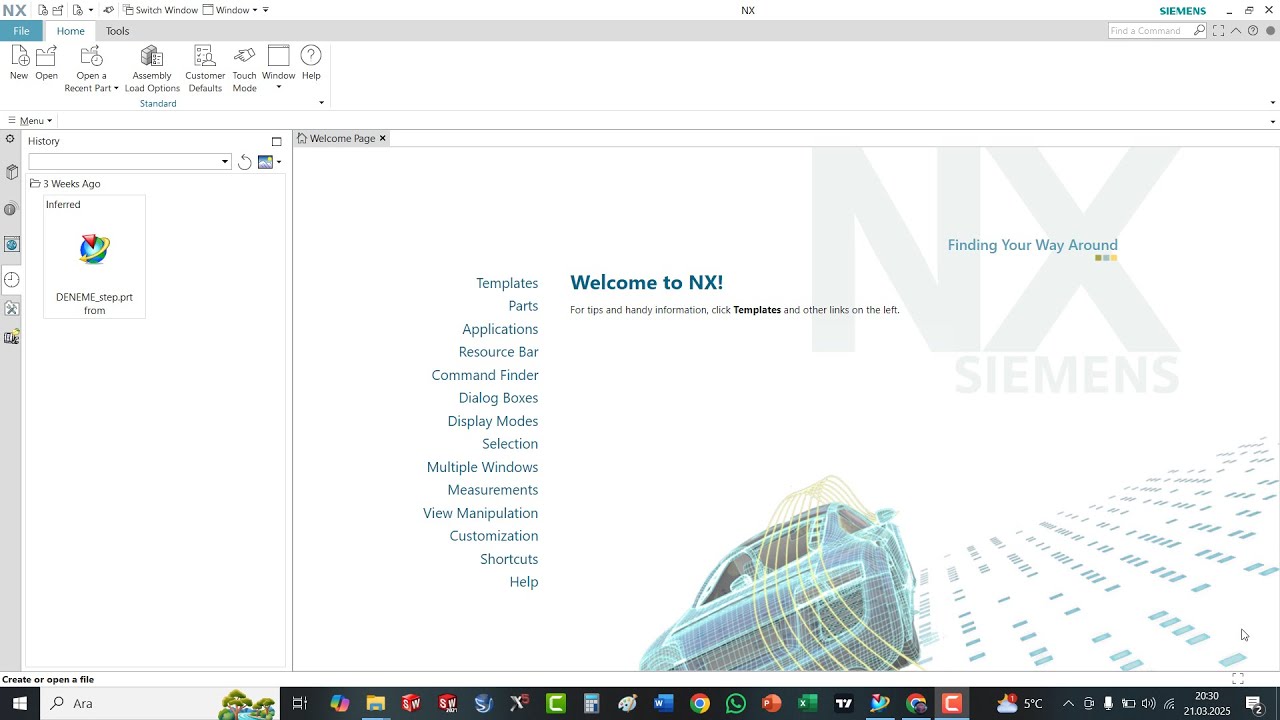Open the Command Finder link
Viewport: 1280px width, 720px height.
click(485, 375)
